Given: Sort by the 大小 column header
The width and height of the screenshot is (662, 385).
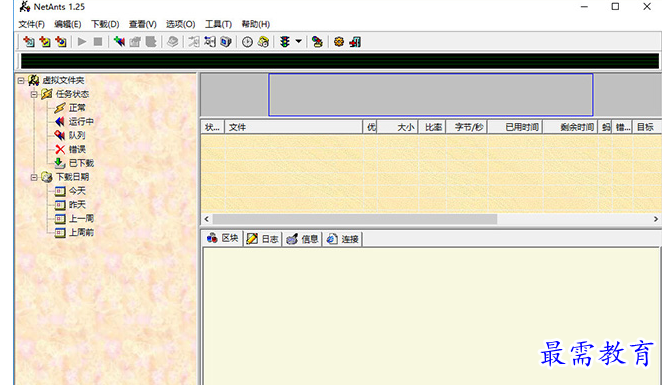Looking at the screenshot, I should [x=397, y=127].
